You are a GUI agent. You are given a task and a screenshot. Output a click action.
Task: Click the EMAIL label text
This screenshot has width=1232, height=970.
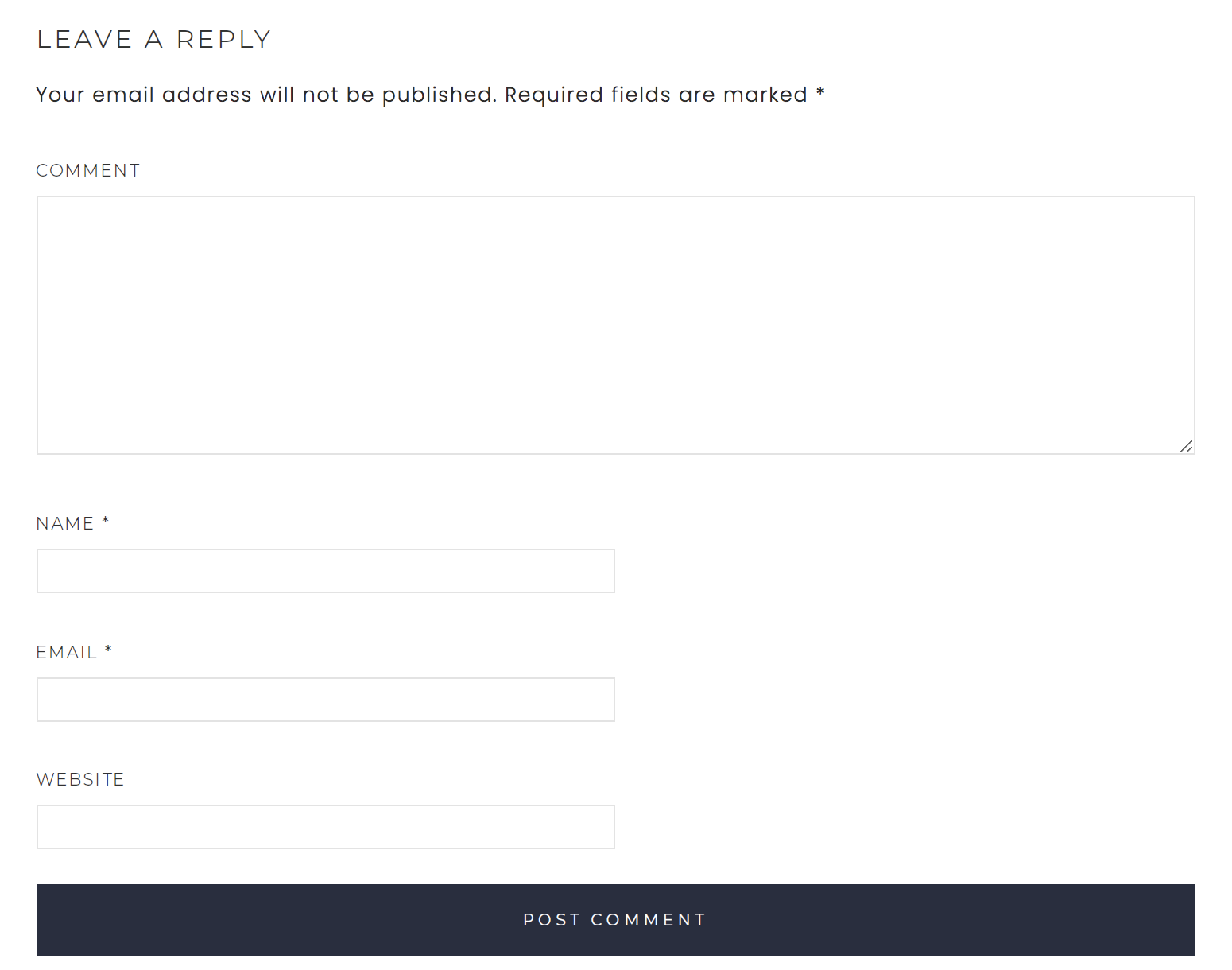66,651
